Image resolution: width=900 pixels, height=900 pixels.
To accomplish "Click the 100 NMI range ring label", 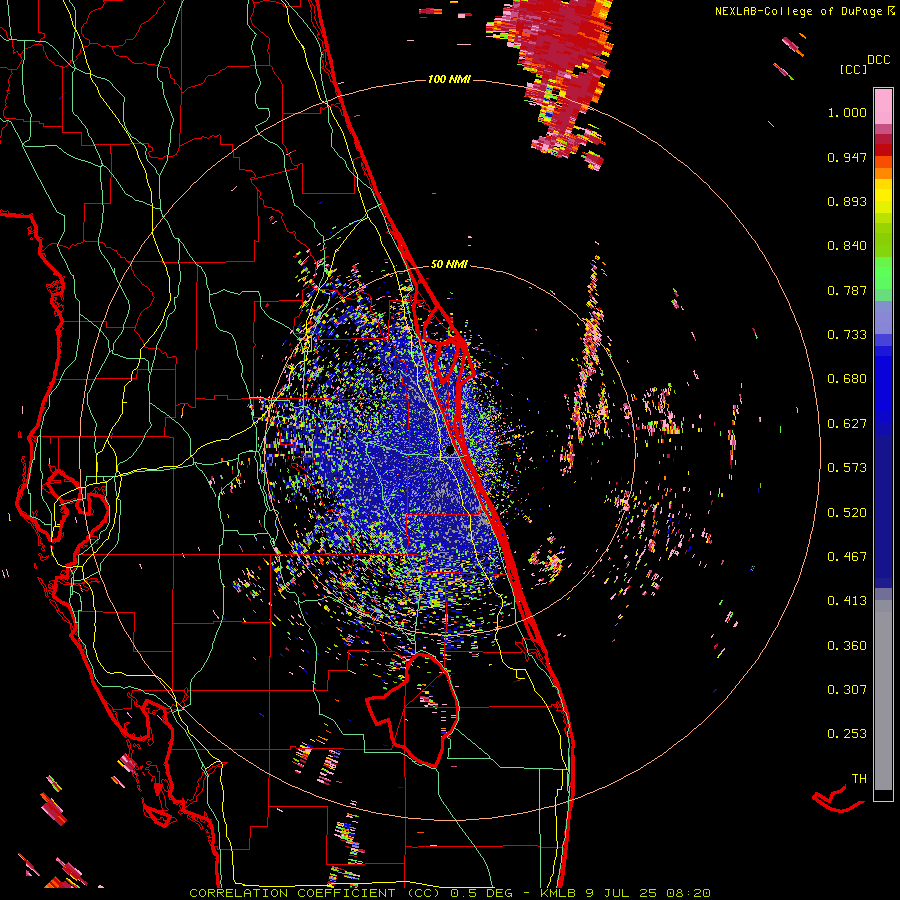I will (x=449, y=79).
